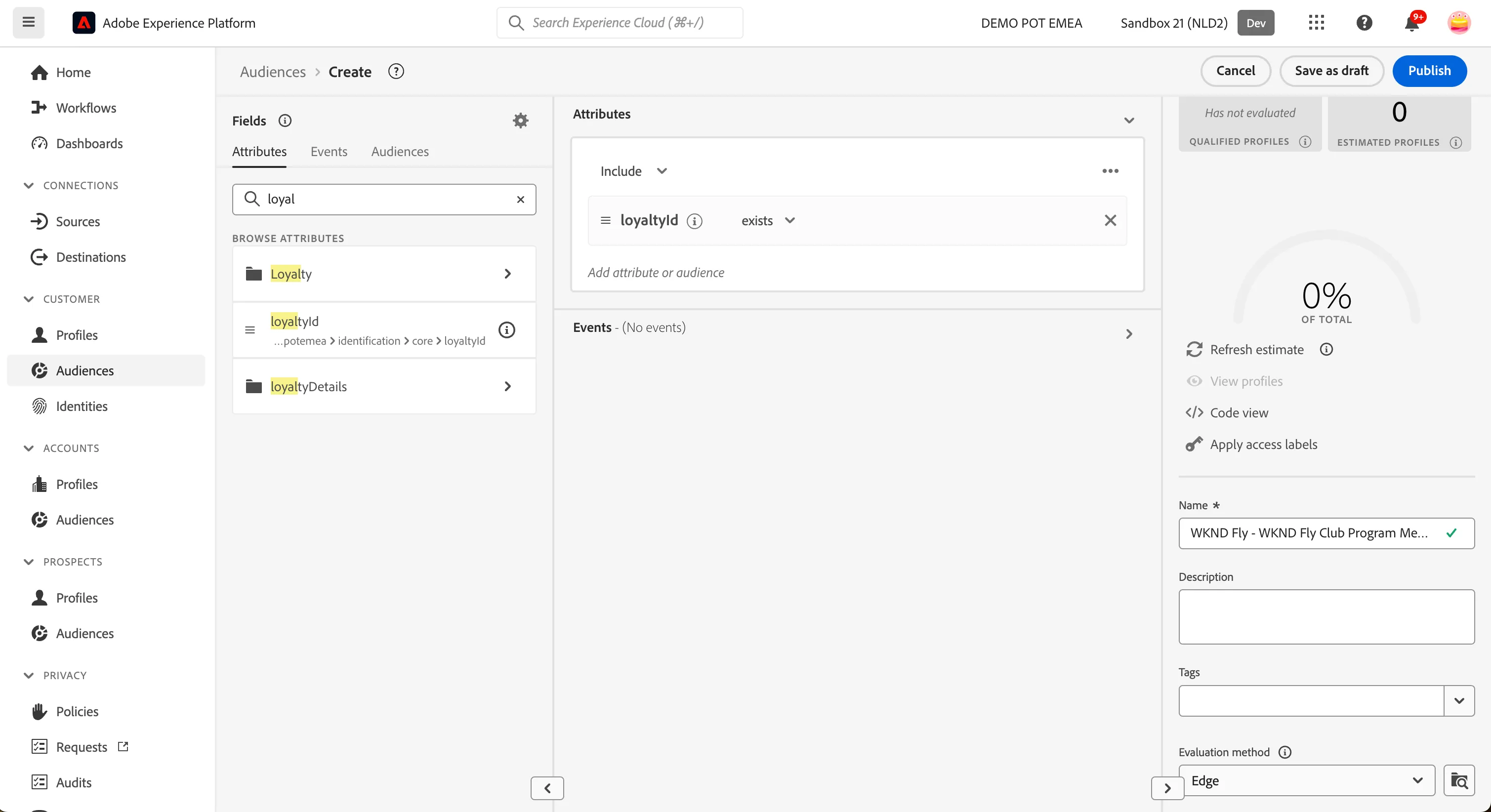
Task: Open the Include container options ellipsis
Action: click(1110, 171)
